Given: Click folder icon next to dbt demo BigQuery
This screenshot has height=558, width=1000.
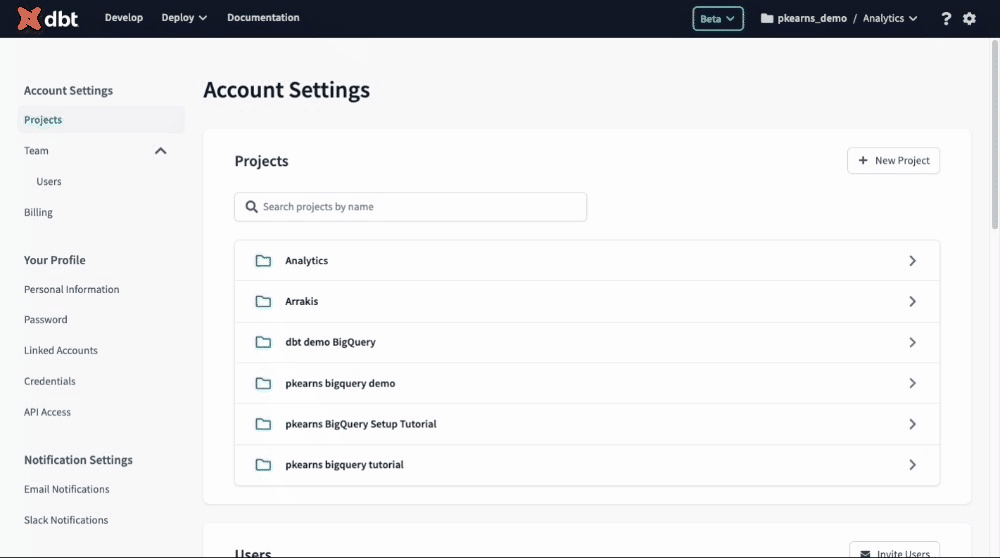Looking at the screenshot, I should [x=263, y=343].
